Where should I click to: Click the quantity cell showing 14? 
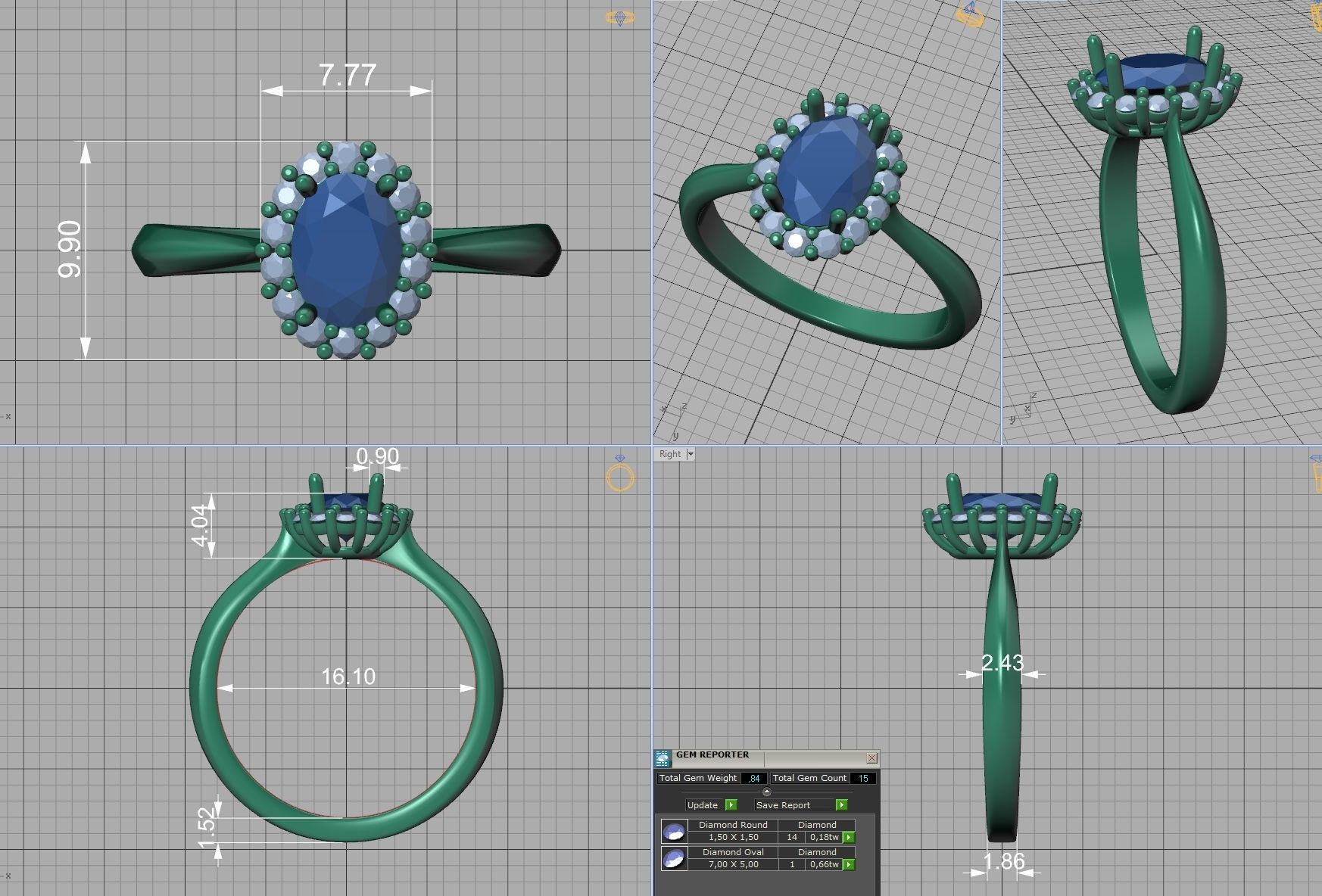click(792, 837)
